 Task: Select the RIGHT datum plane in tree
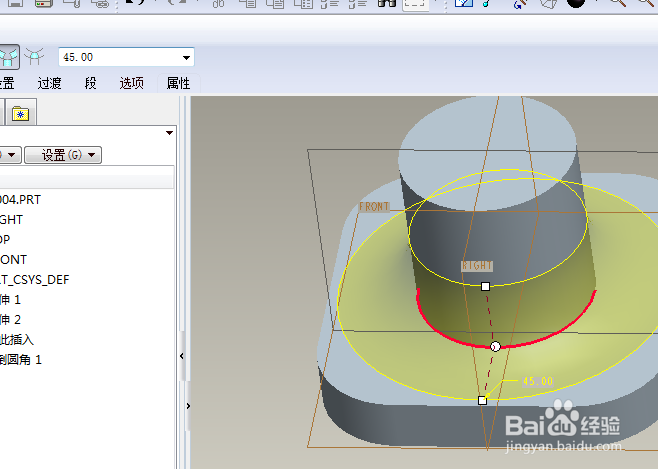(x=11, y=220)
